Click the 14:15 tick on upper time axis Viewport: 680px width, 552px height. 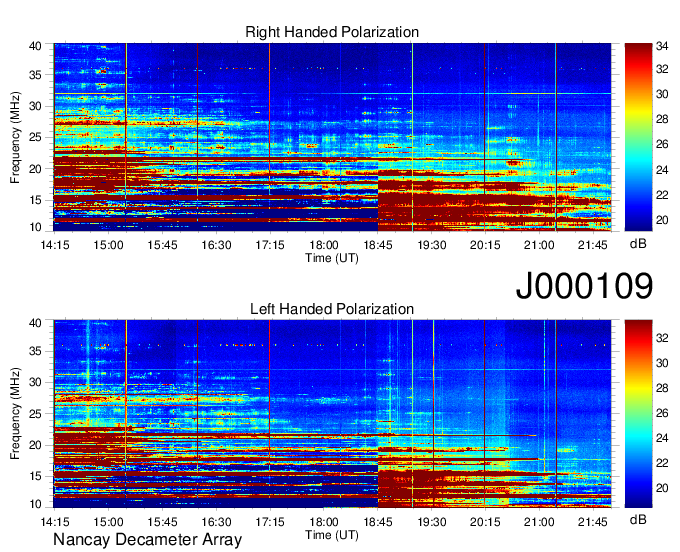54,245
